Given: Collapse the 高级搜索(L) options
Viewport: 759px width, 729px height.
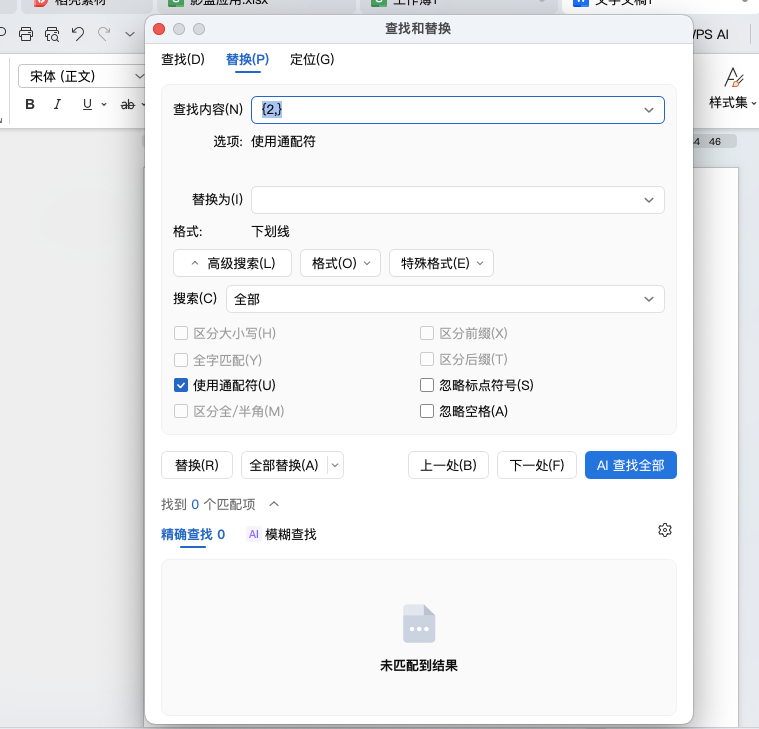Looking at the screenshot, I should (232, 263).
